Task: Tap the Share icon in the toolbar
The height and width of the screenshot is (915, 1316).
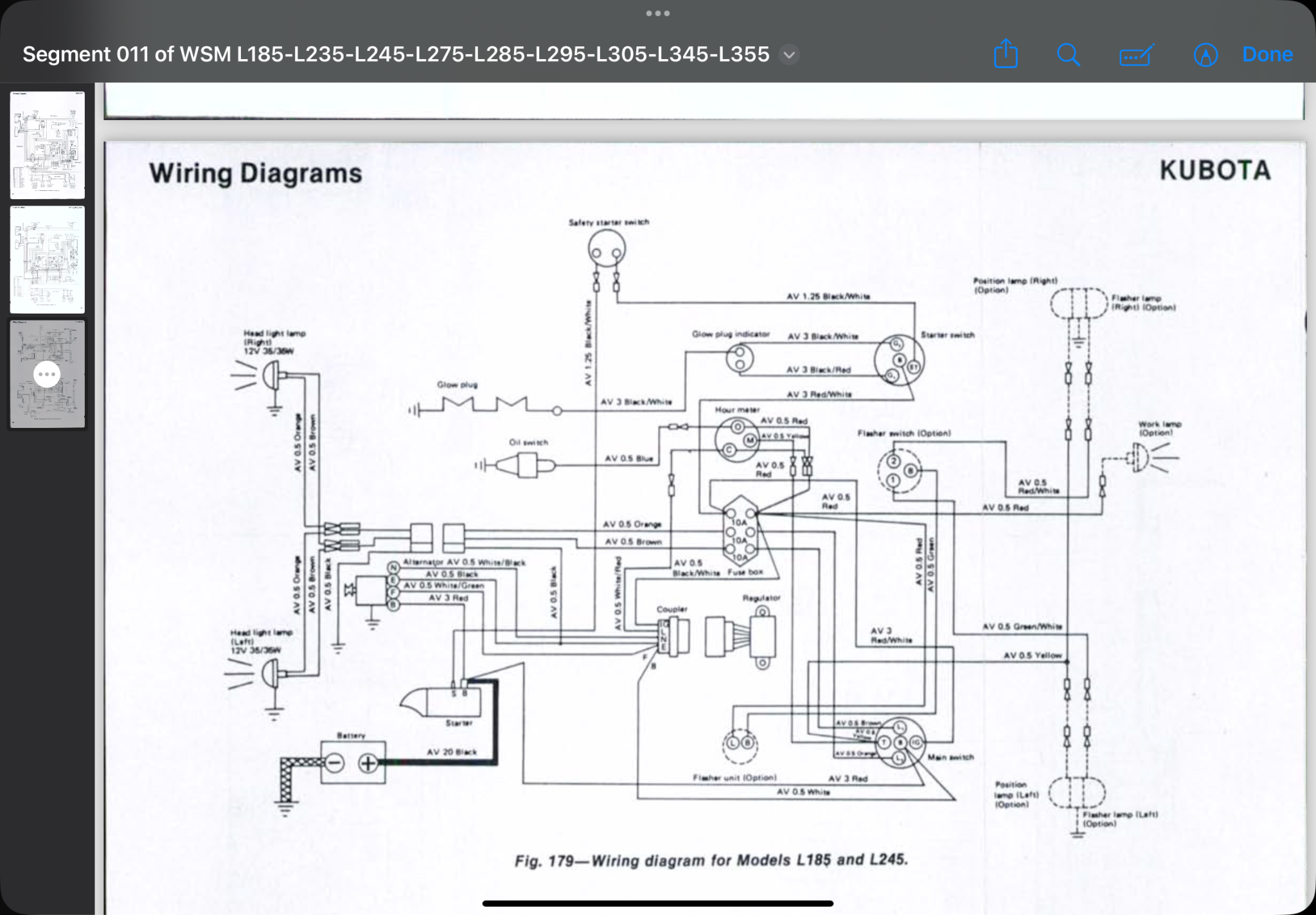Action: coord(1006,54)
